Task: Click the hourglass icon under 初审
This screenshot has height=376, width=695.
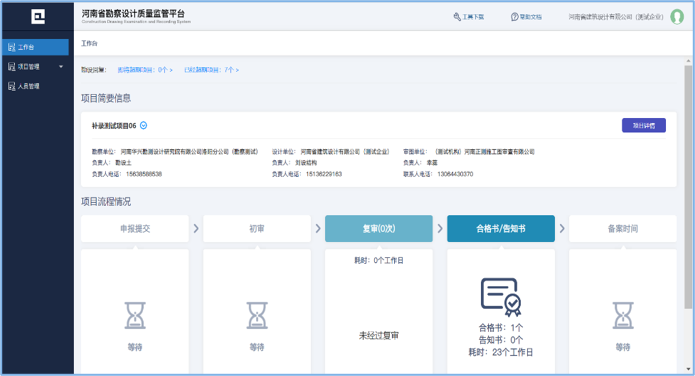Action: [x=257, y=315]
